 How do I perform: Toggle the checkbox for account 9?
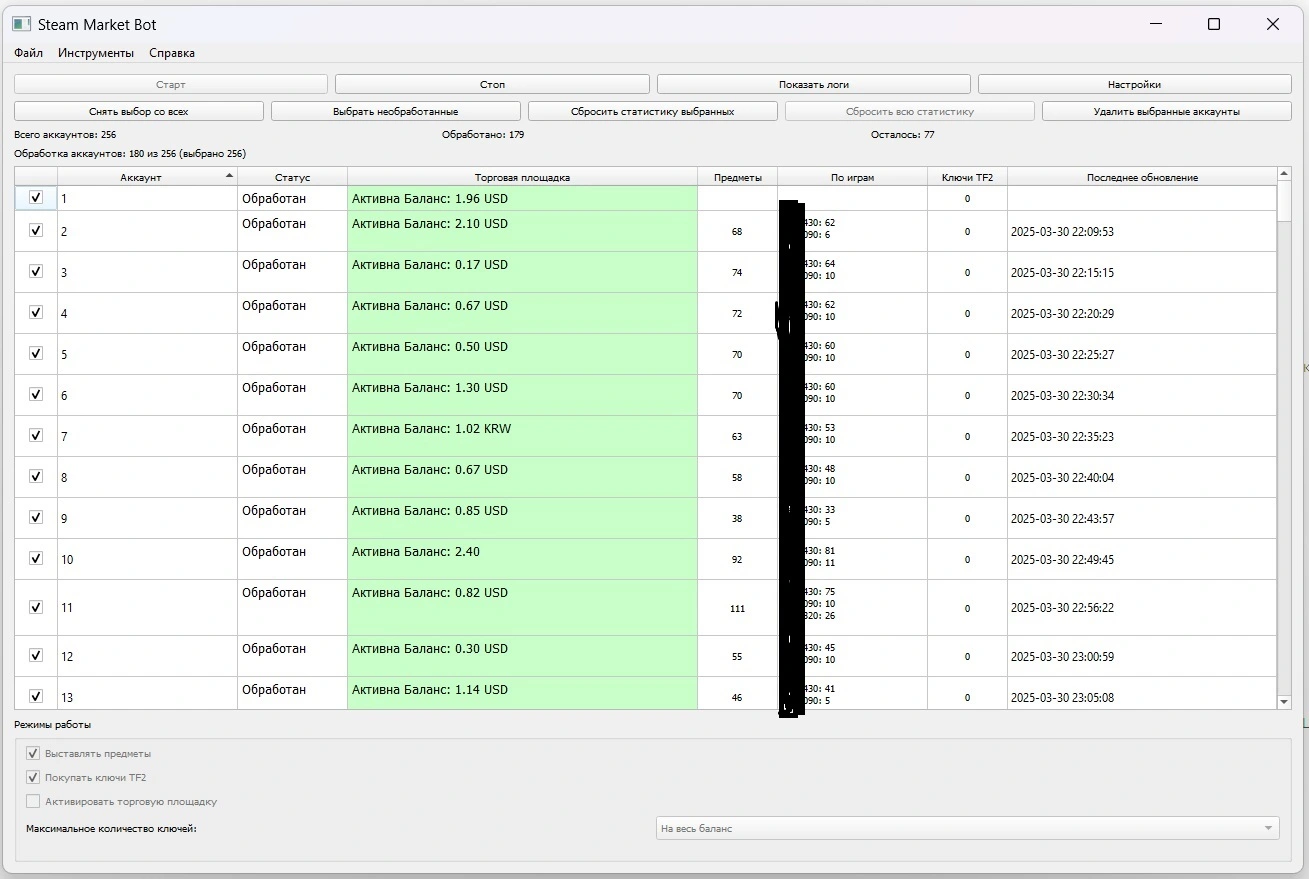[x=36, y=517]
